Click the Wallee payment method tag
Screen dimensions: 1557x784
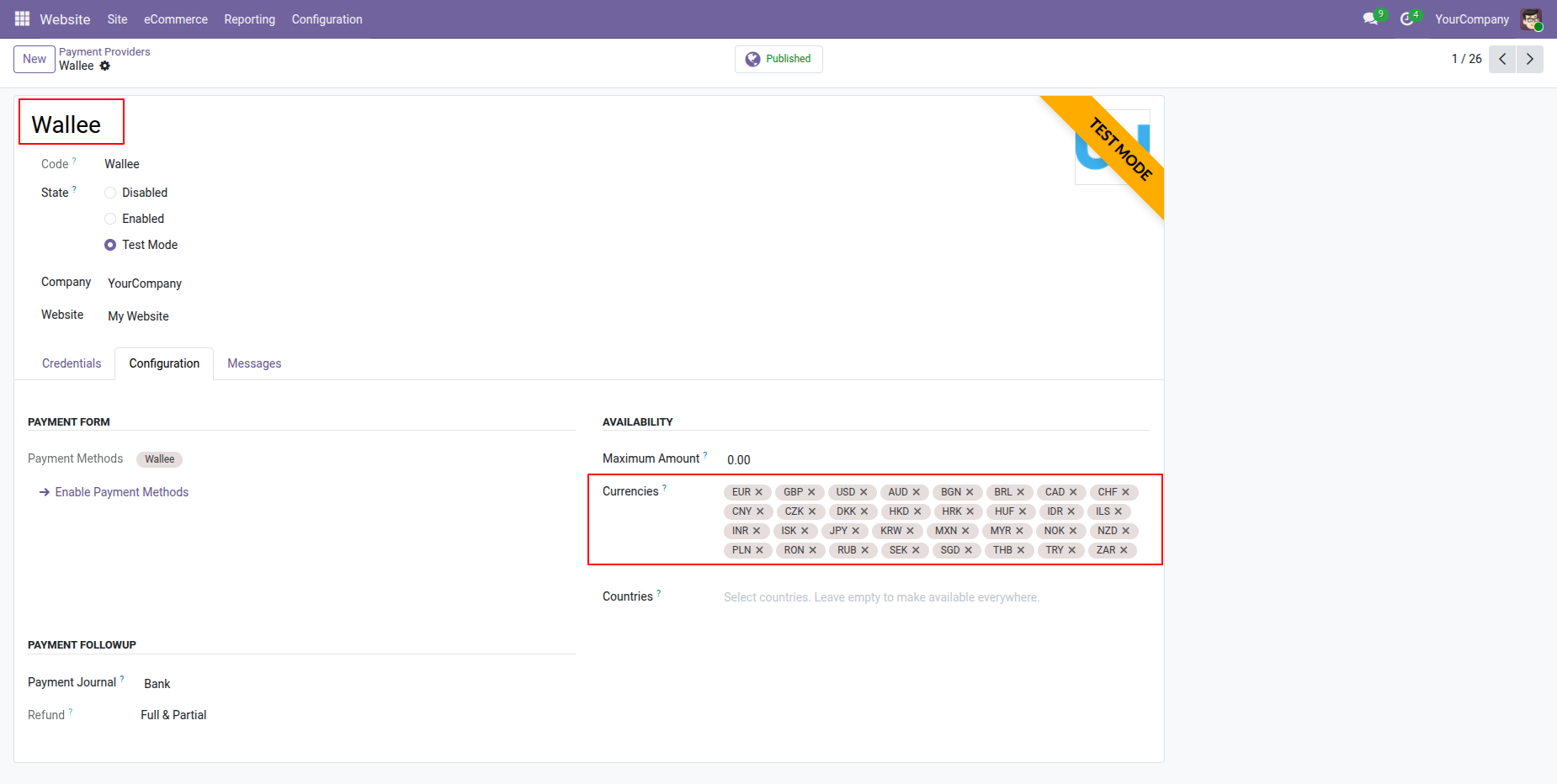click(159, 459)
